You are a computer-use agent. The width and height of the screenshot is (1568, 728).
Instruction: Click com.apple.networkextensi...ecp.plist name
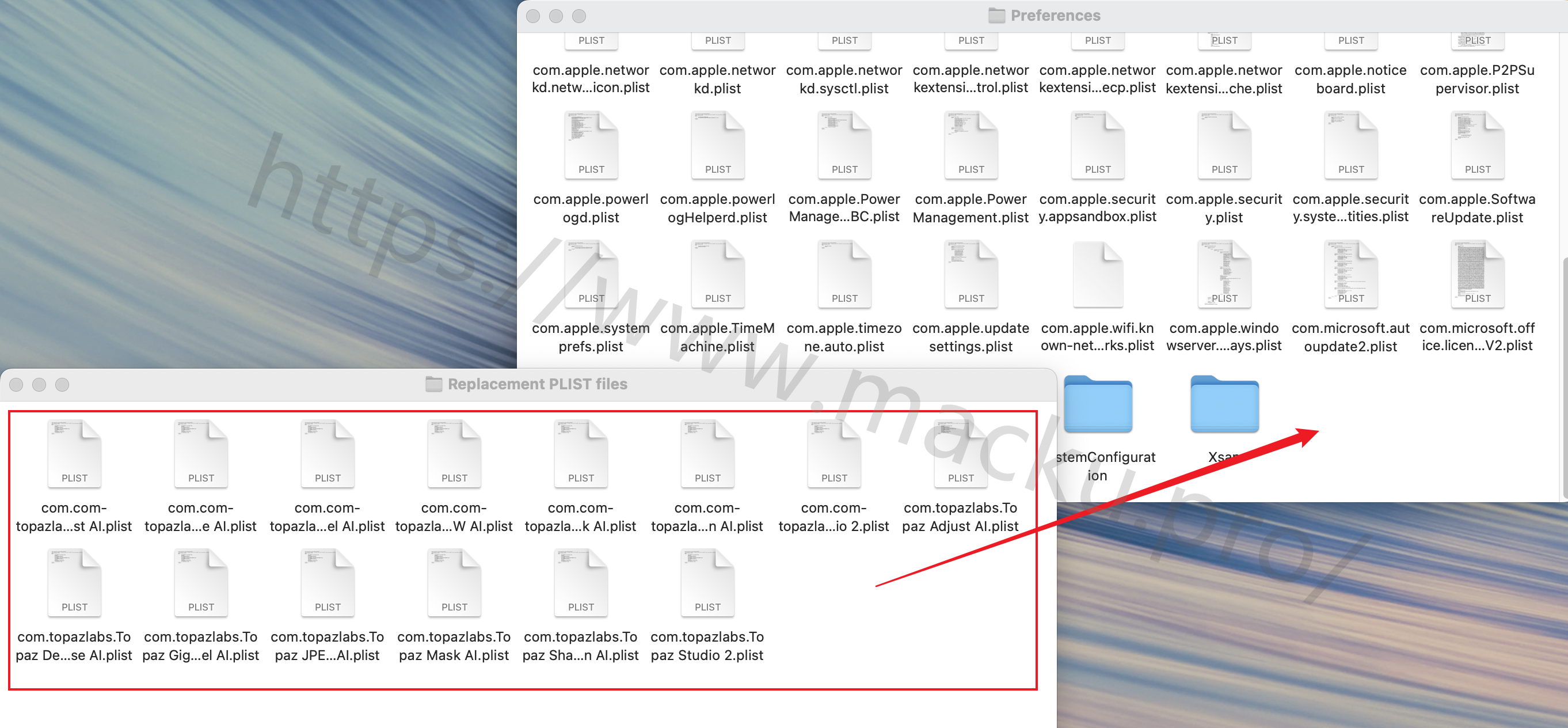(x=1098, y=79)
